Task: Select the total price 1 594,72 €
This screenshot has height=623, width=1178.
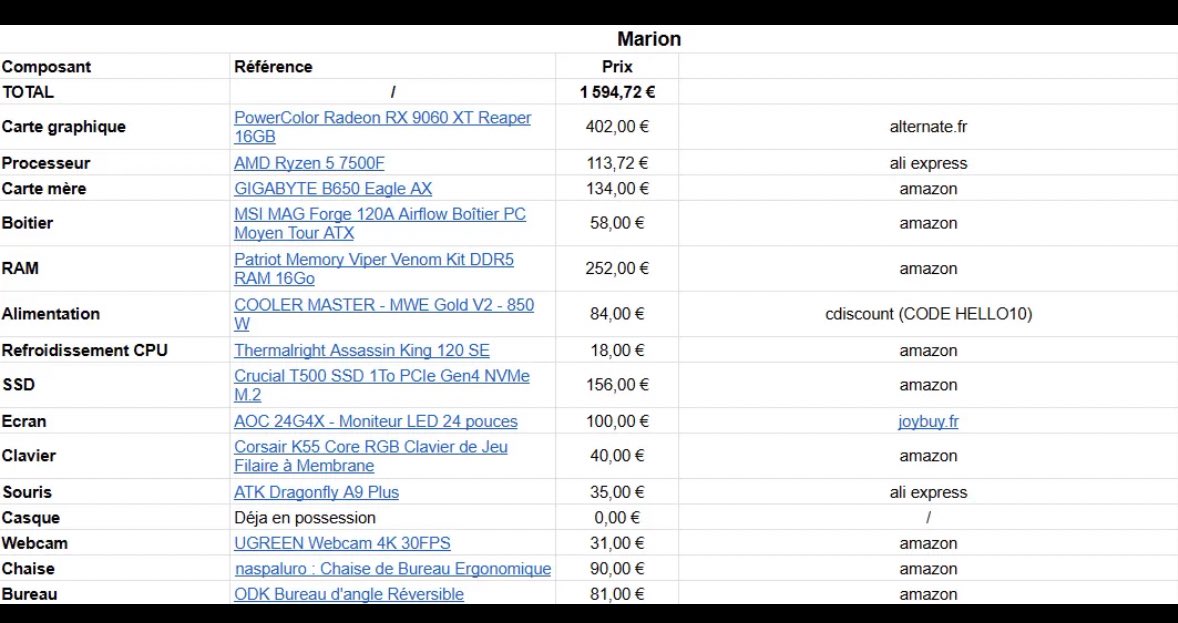Action: 617,92
